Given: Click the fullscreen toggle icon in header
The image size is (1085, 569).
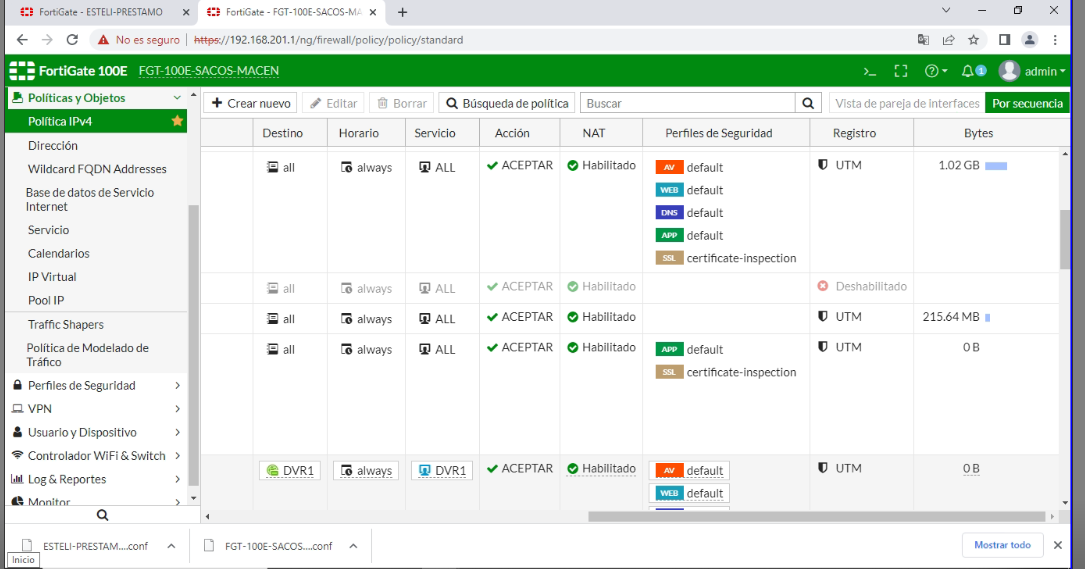Looking at the screenshot, I should (x=900, y=71).
